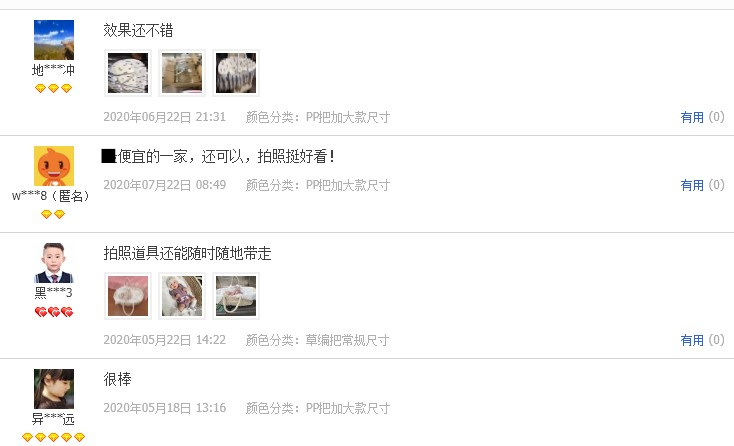Mark the 06月22日 review as 有用
The image size is (734, 446).
pos(692,117)
